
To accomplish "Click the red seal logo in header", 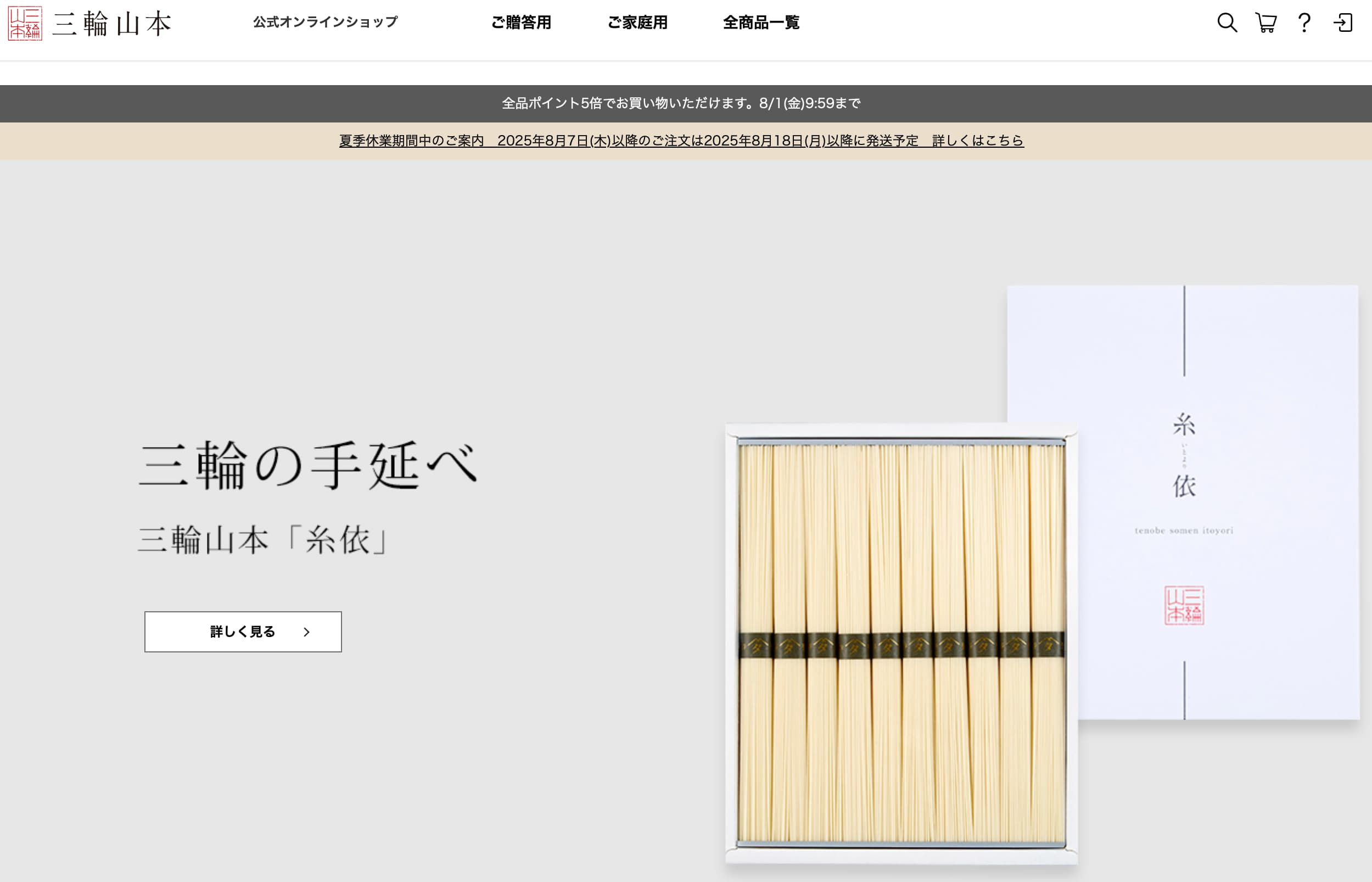I will 25,24.
